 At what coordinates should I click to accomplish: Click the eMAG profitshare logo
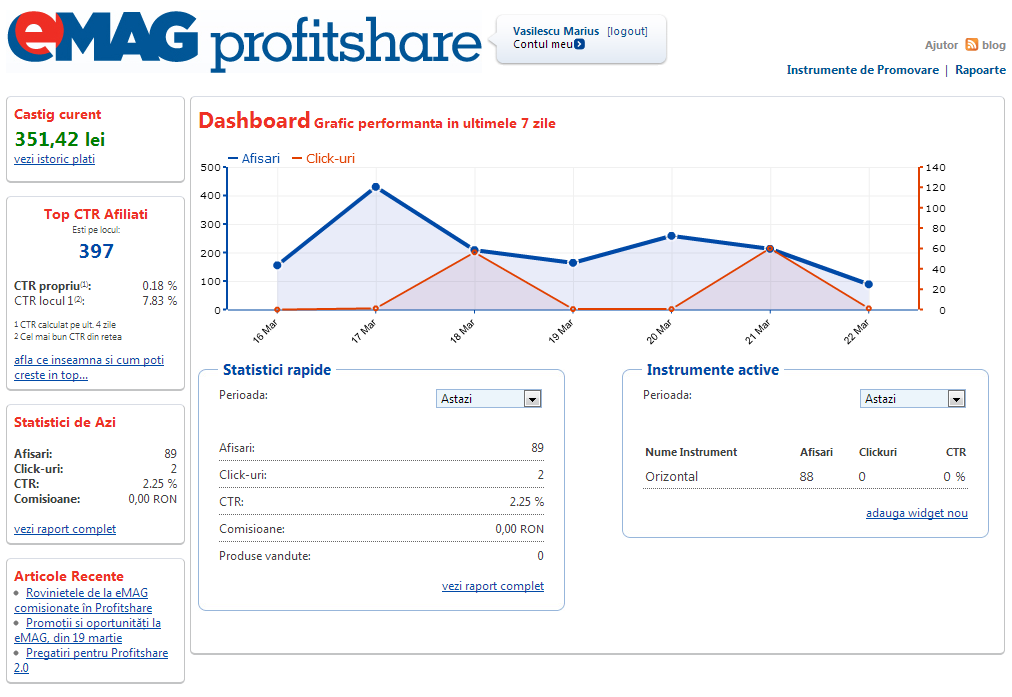(x=244, y=41)
